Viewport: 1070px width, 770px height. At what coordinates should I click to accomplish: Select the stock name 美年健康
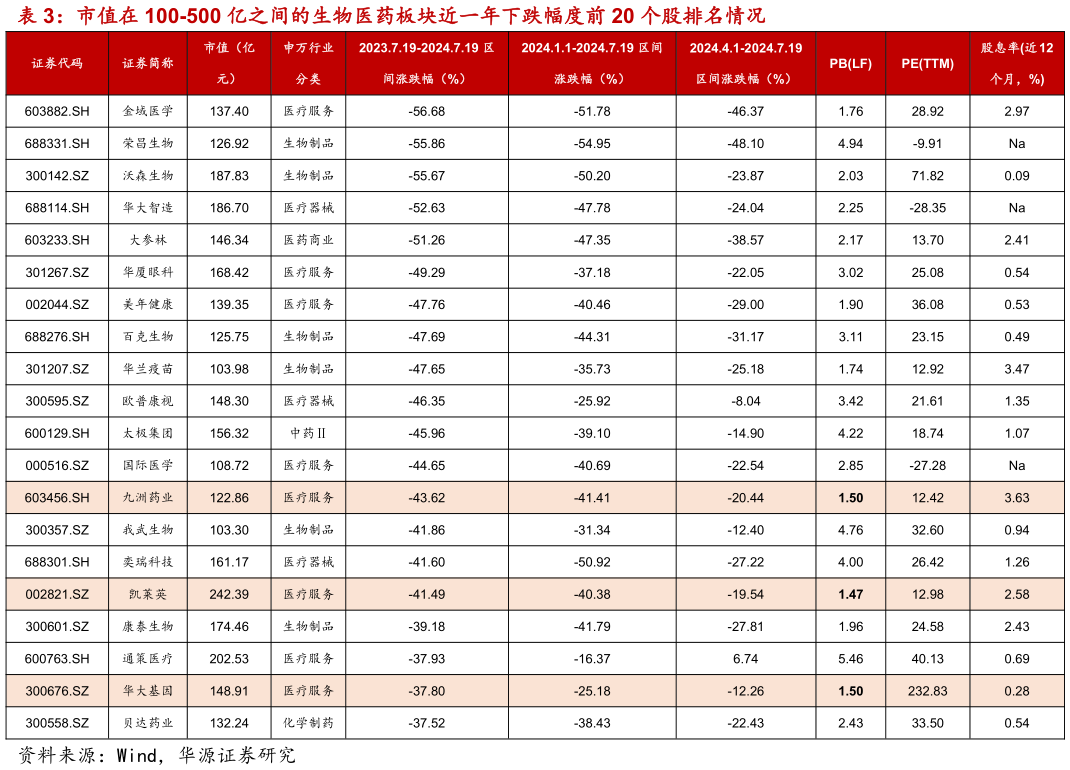tap(148, 304)
